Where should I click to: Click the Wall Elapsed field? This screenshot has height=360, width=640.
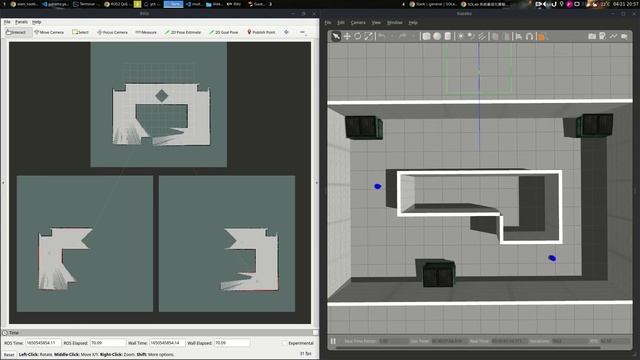coord(231,343)
